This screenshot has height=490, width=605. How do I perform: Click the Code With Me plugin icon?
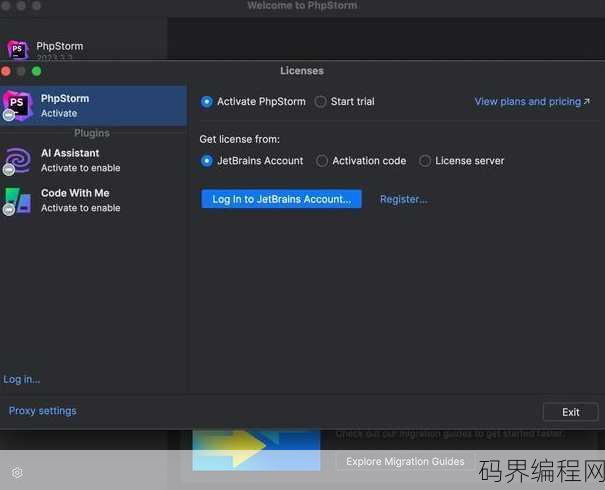(x=17, y=201)
